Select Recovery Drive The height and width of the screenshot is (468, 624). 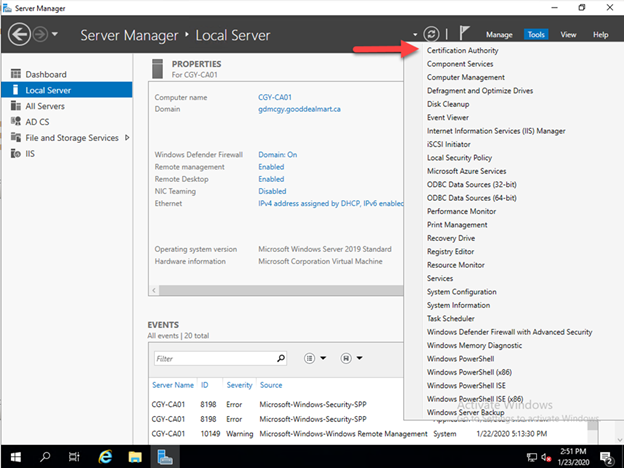point(451,238)
